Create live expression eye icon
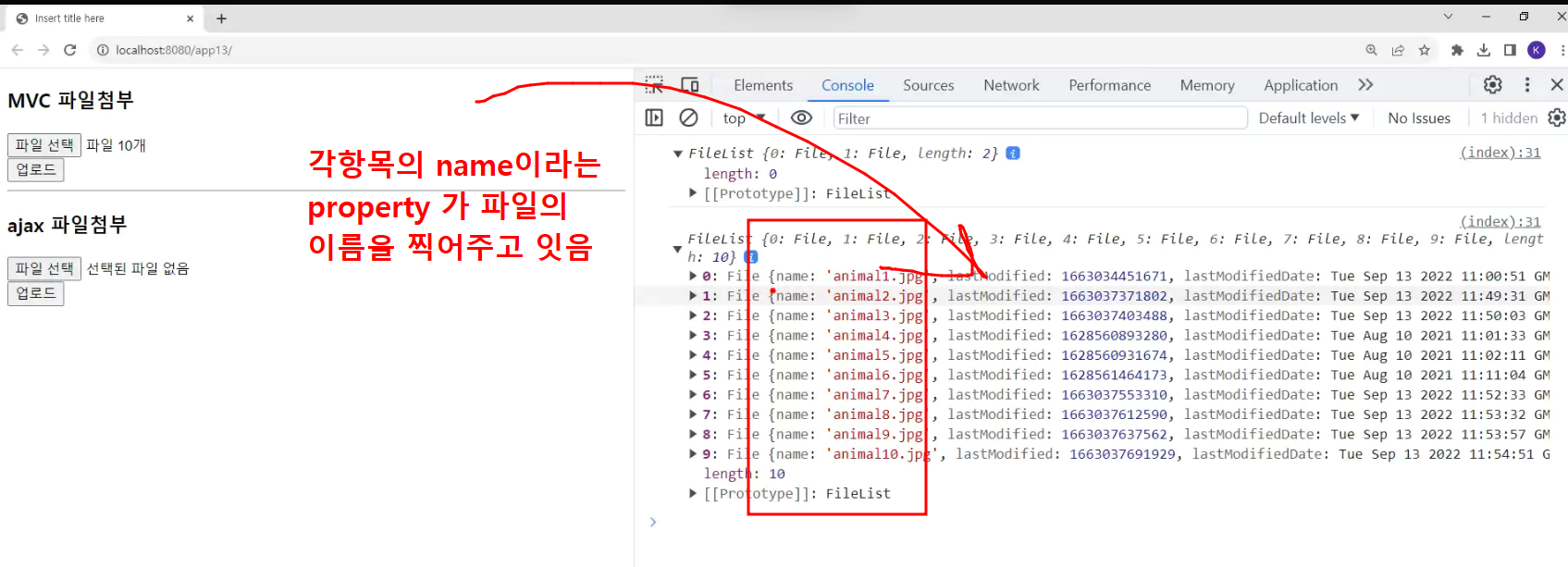This screenshot has height=567, width=1568. point(801,117)
